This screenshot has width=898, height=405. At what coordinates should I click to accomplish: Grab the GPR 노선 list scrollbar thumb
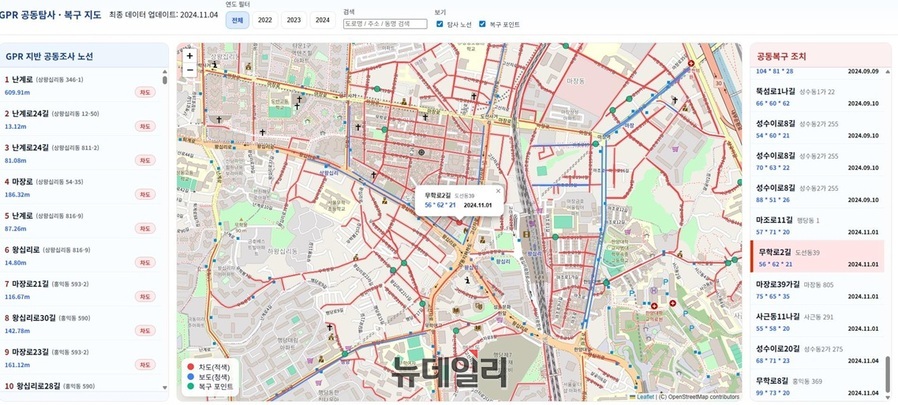(x=165, y=81)
